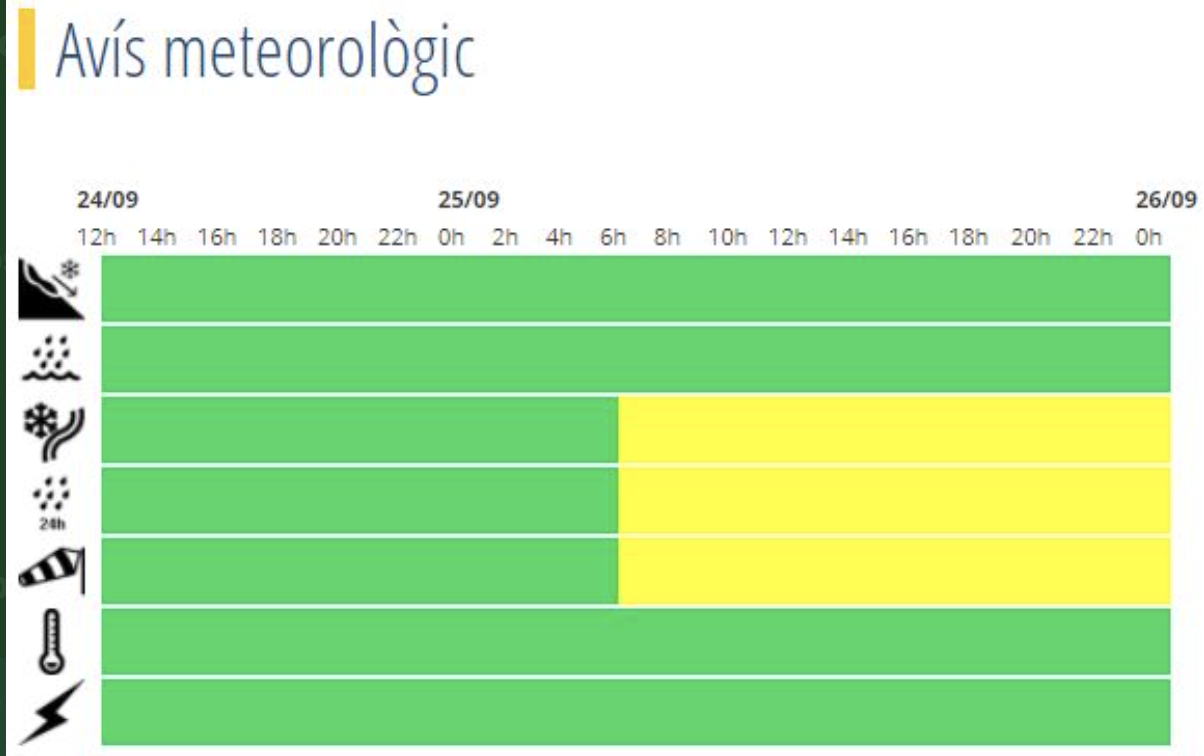Click the heavy rain flooding icon
This screenshot has height=756, width=1204.
pyautogui.click(x=50, y=362)
